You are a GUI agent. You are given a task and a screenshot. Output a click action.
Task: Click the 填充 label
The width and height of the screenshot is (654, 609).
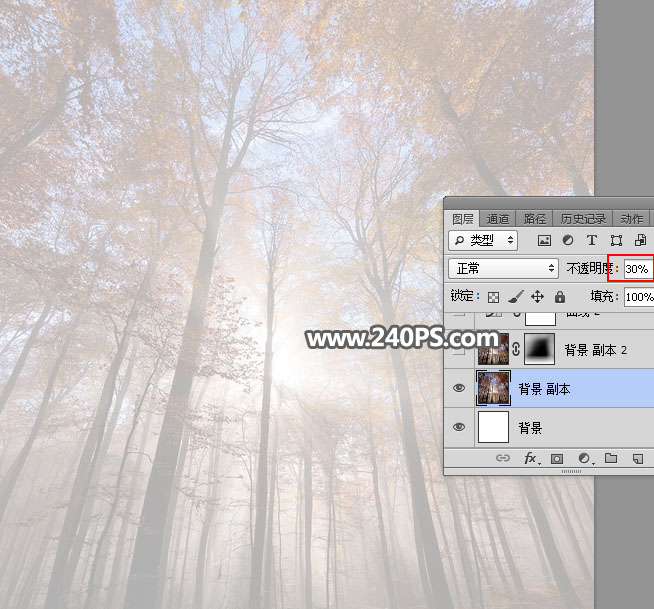(602, 297)
